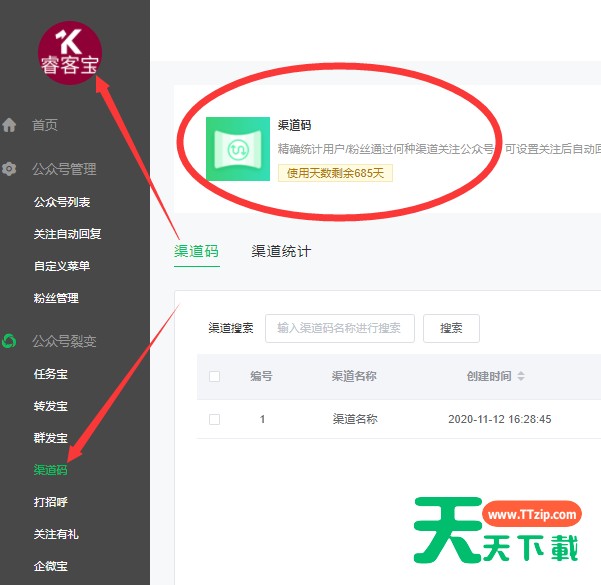Screen dimensions: 601x585
Task: Click the green recycle icon beside 公众号裂变
Action: tap(10, 341)
